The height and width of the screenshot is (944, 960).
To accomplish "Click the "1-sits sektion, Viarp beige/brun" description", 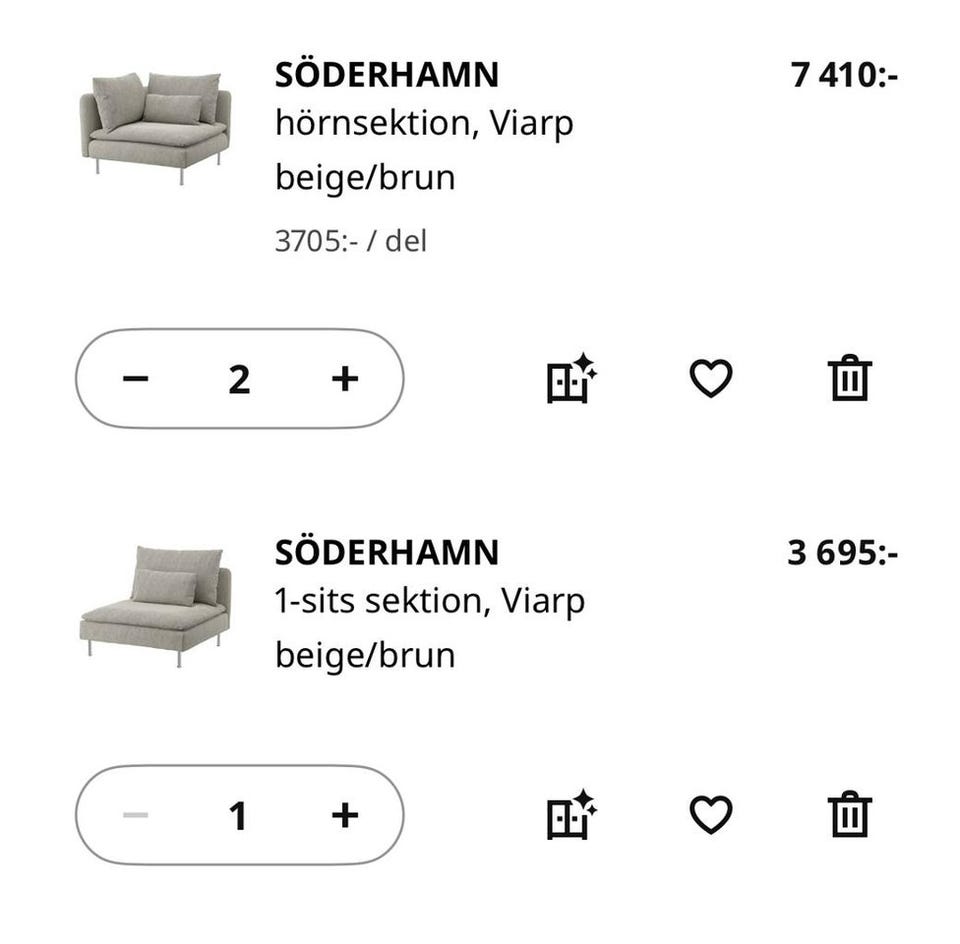I will point(429,628).
